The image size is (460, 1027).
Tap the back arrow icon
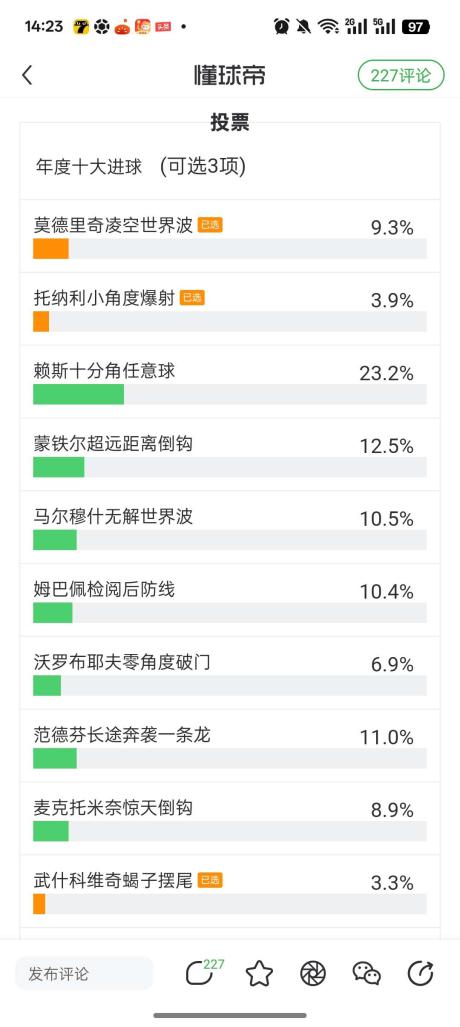coord(27,75)
